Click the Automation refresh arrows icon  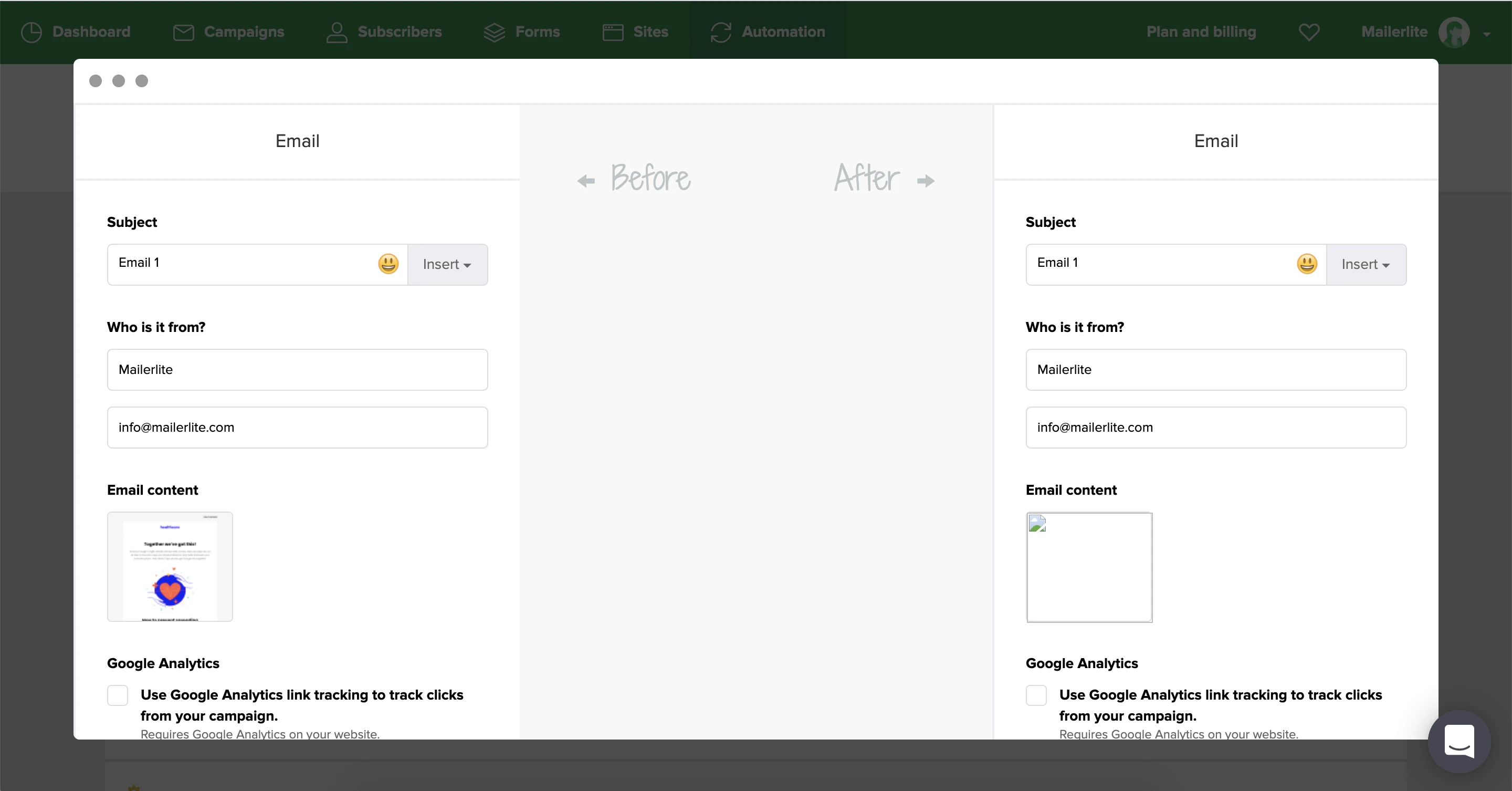coord(721,32)
